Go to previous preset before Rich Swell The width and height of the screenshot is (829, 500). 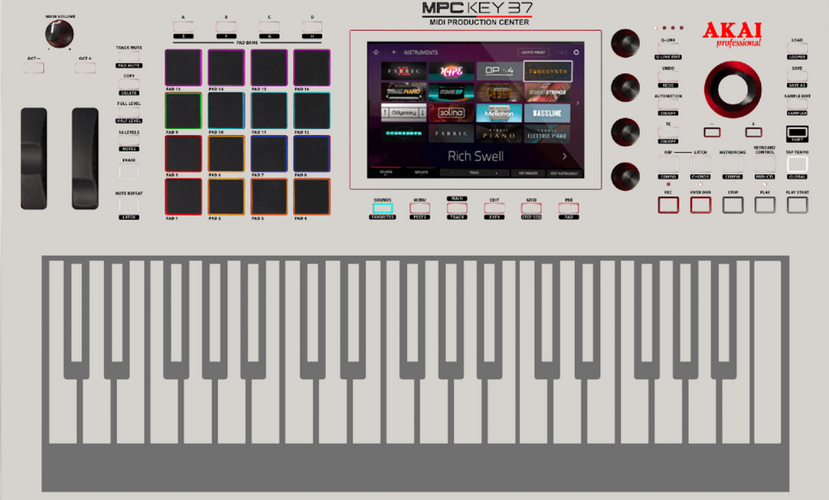pyautogui.click(x=386, y=156)
